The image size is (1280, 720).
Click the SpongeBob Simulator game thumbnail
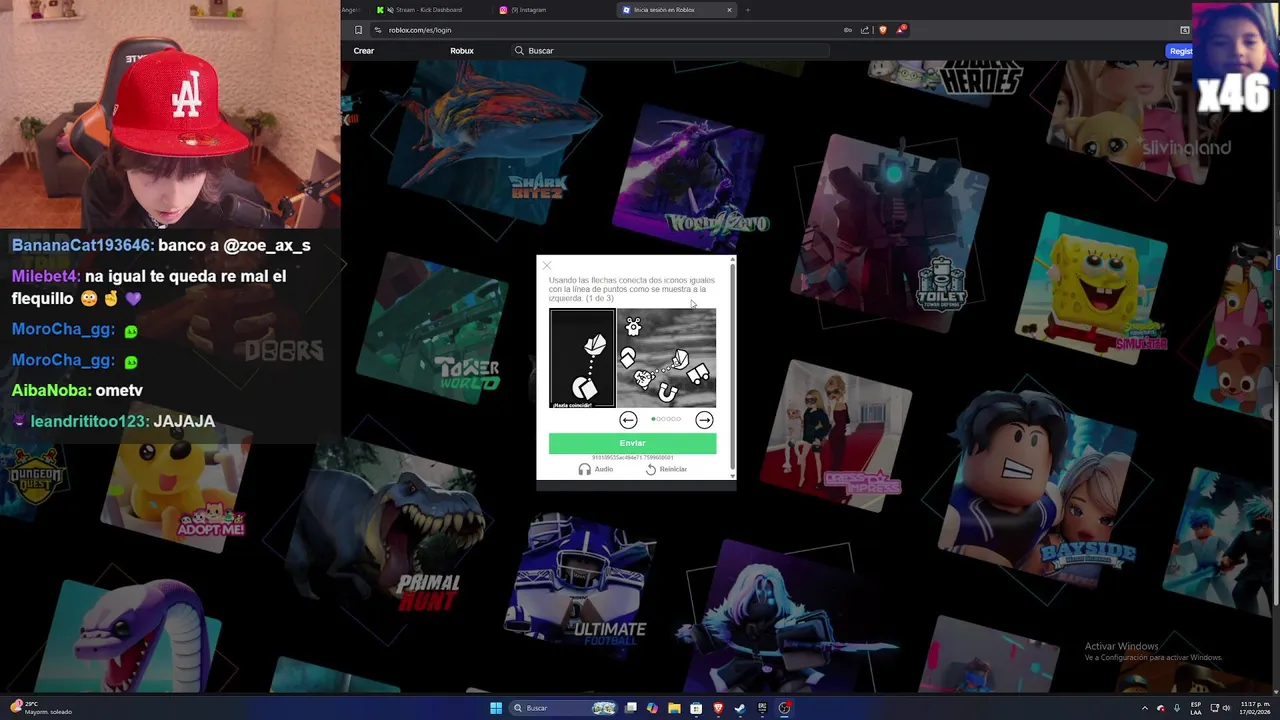pyautogui.click(x=1092, y=287)
